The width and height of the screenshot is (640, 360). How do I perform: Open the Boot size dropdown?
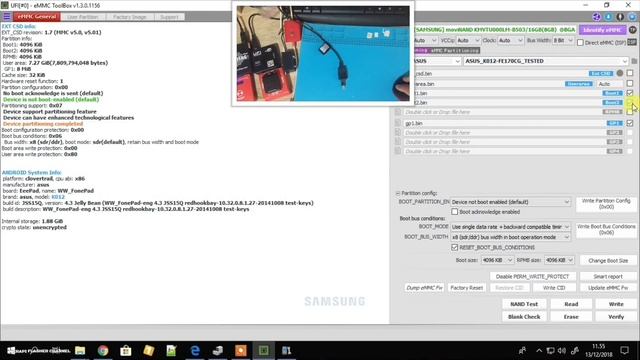point(497,260)
